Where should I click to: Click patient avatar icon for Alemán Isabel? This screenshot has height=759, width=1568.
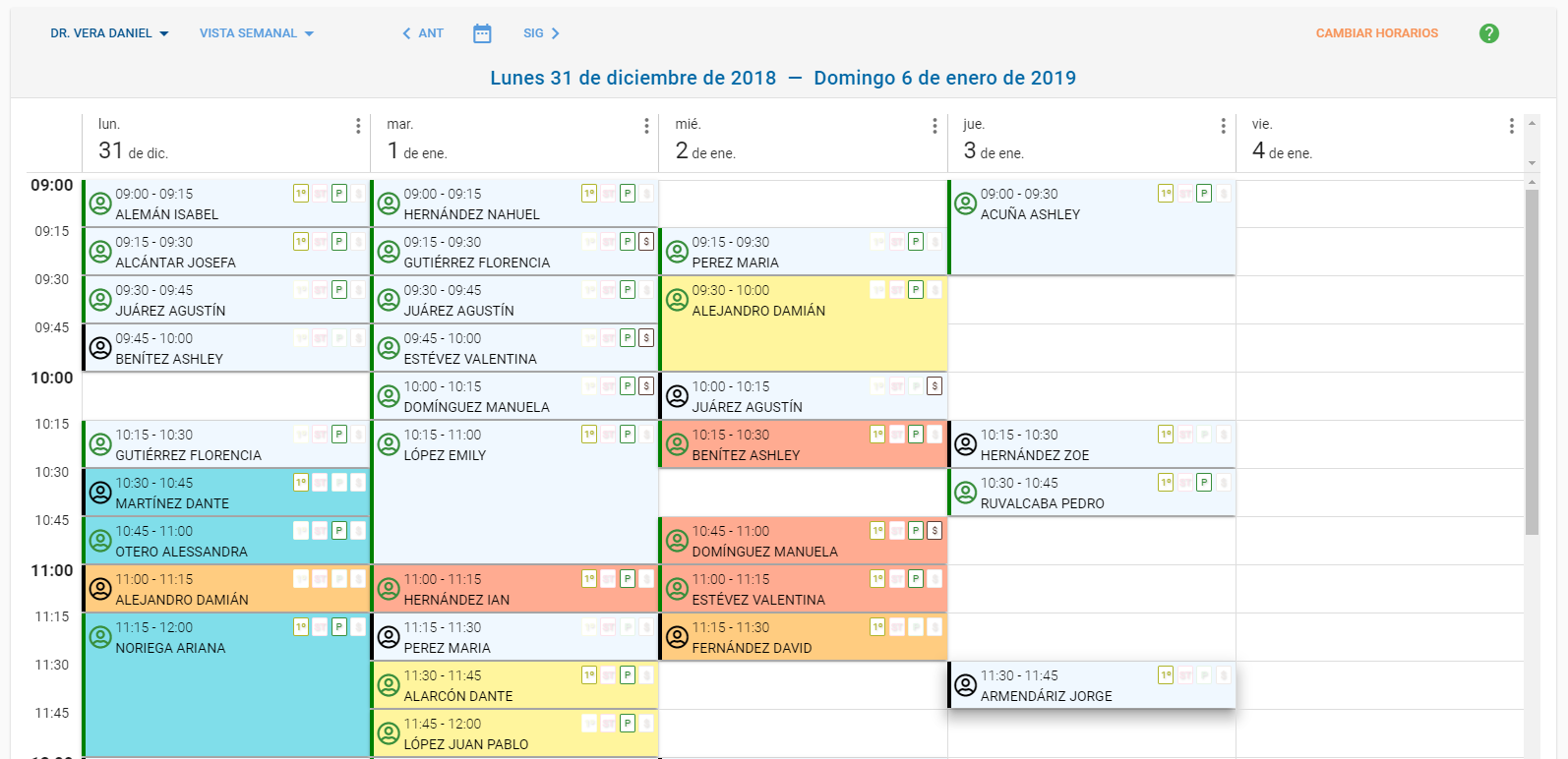100,204
